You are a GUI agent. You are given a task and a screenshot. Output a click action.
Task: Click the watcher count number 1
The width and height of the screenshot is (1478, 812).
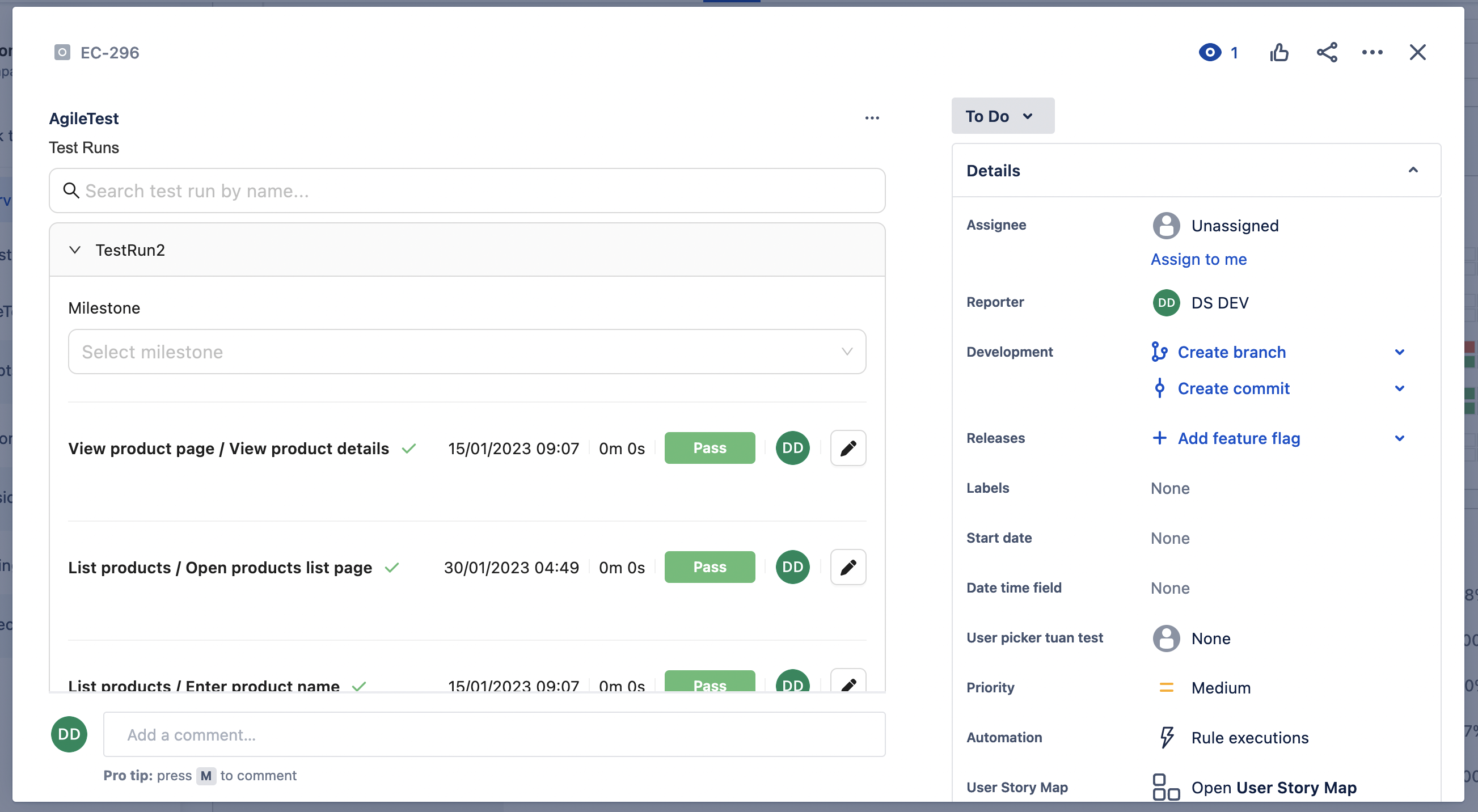[1234, 52]
